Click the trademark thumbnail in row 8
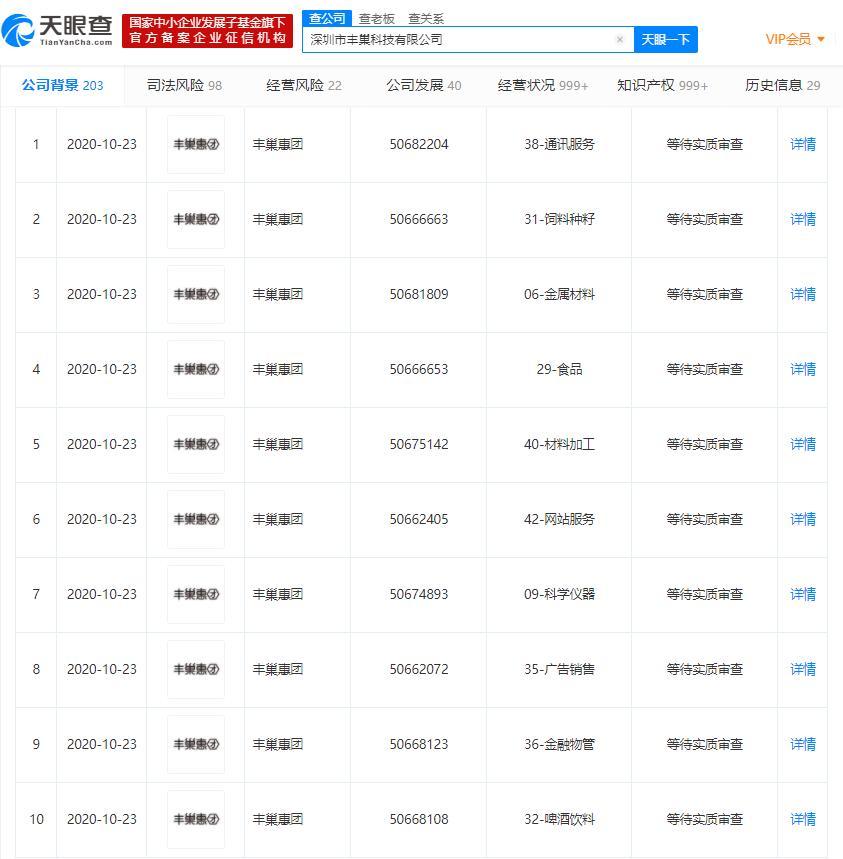Screen dimensions: 843x859 click(x=196, y=669)
